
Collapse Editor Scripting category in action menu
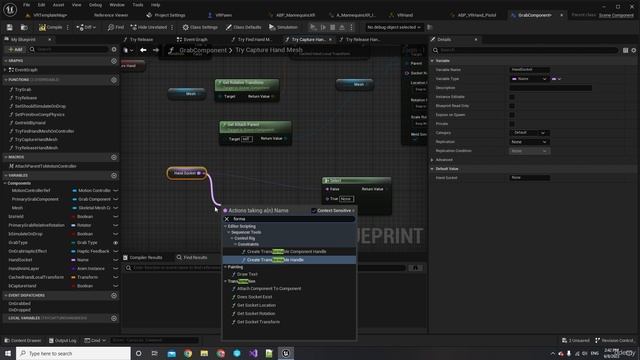pos(225,226)
